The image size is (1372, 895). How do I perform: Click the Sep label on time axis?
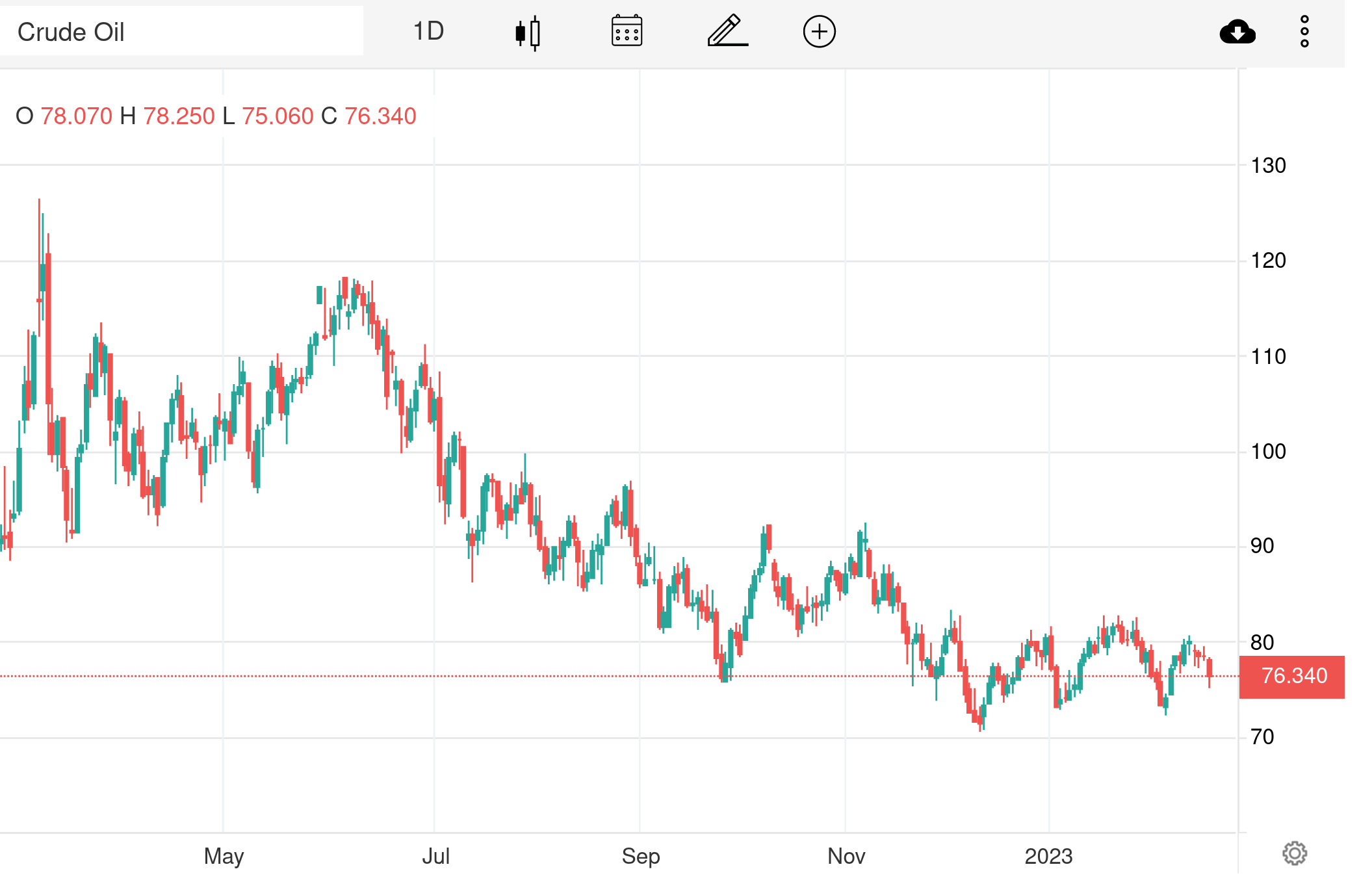point(641,856)
